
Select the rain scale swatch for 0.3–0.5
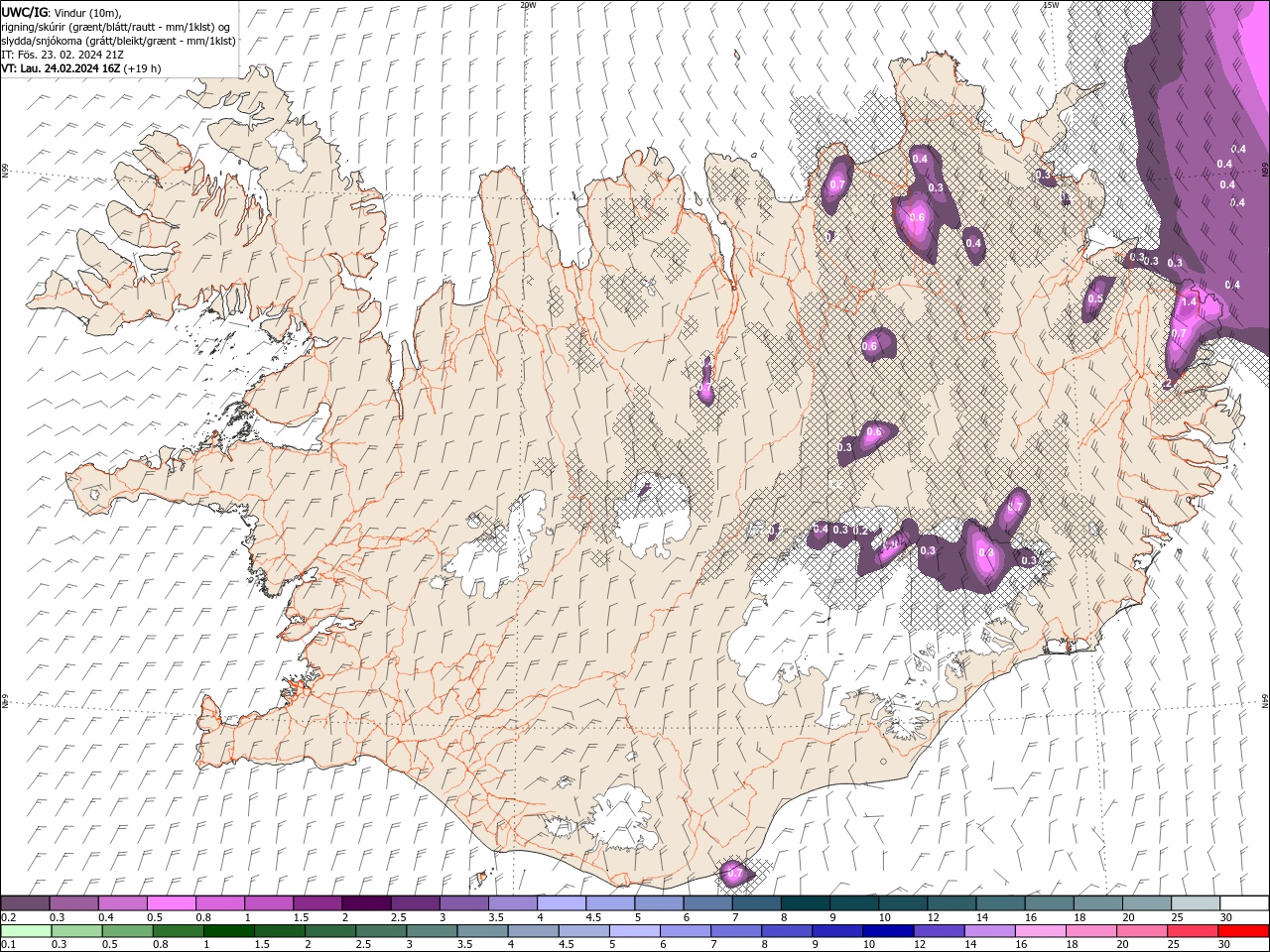point(77,931)
